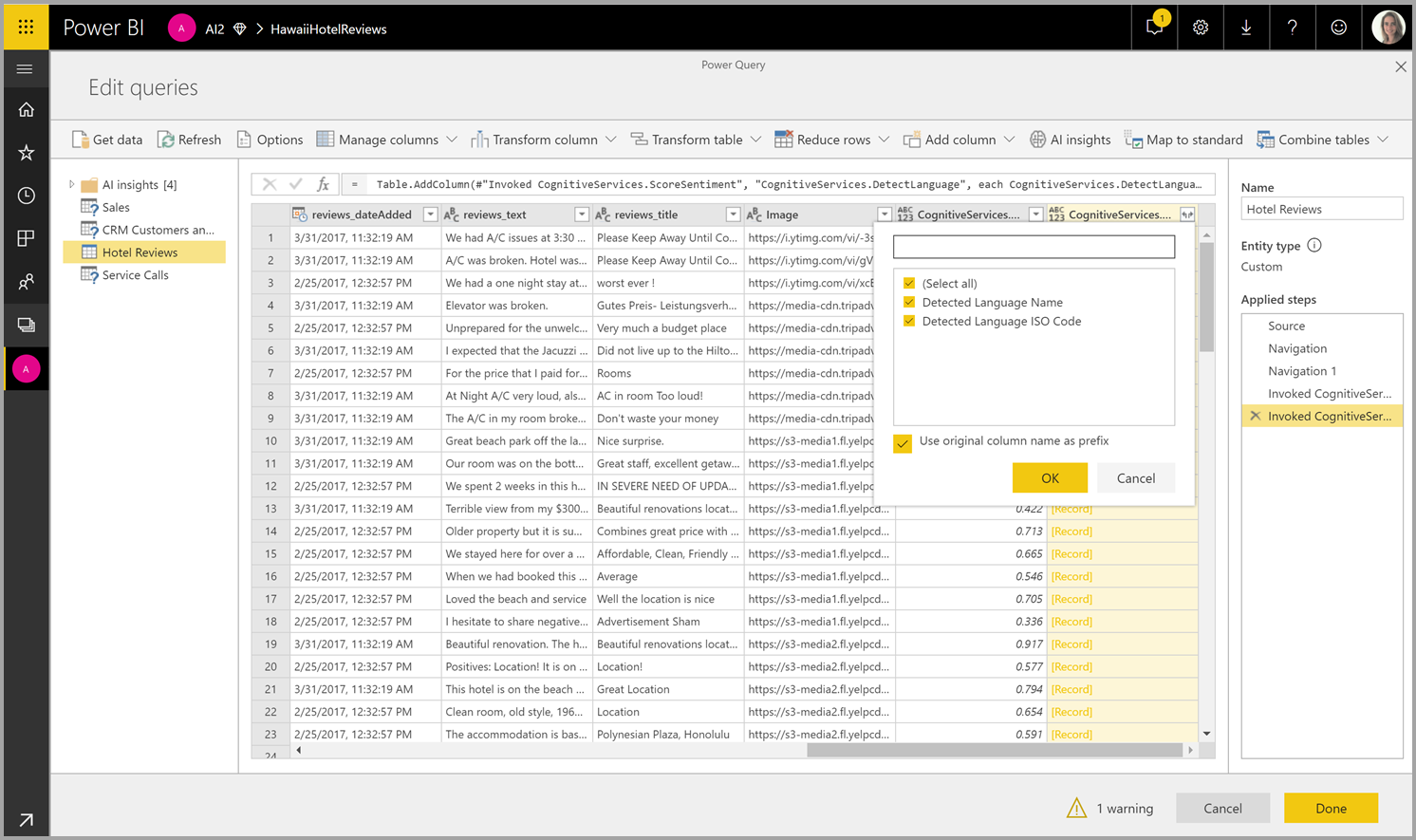Uncheck Detected Language ISO Code
The width and height of the screenshot is (1416, 840).
click(x=909, y=321)
